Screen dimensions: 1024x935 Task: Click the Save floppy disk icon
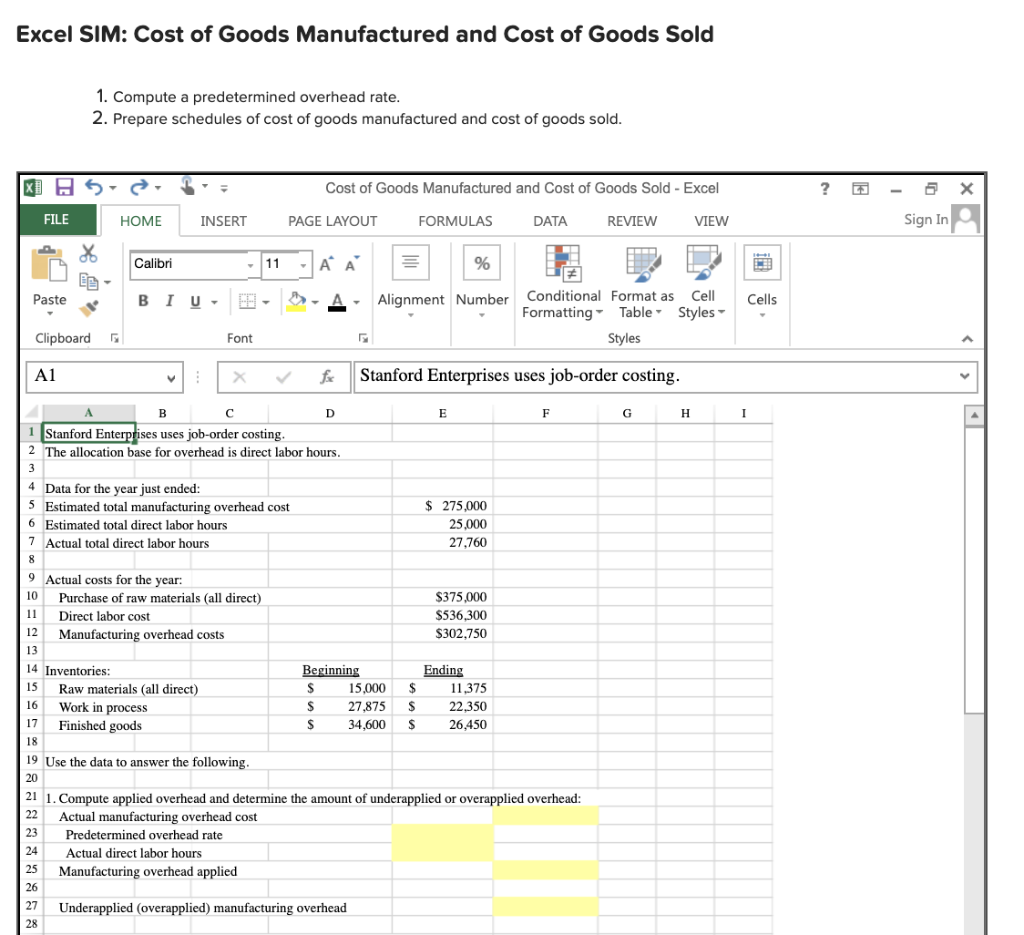pos(64,187)
